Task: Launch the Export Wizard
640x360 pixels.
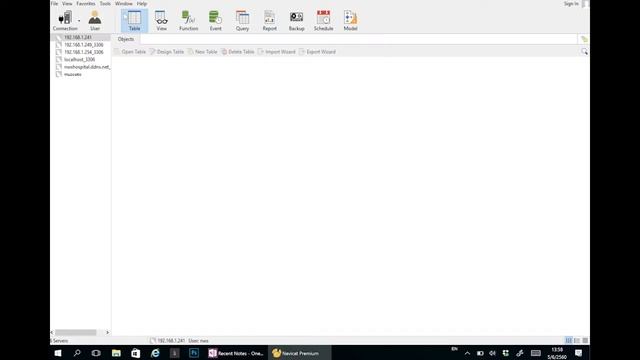Action: (x=318, y=52)
